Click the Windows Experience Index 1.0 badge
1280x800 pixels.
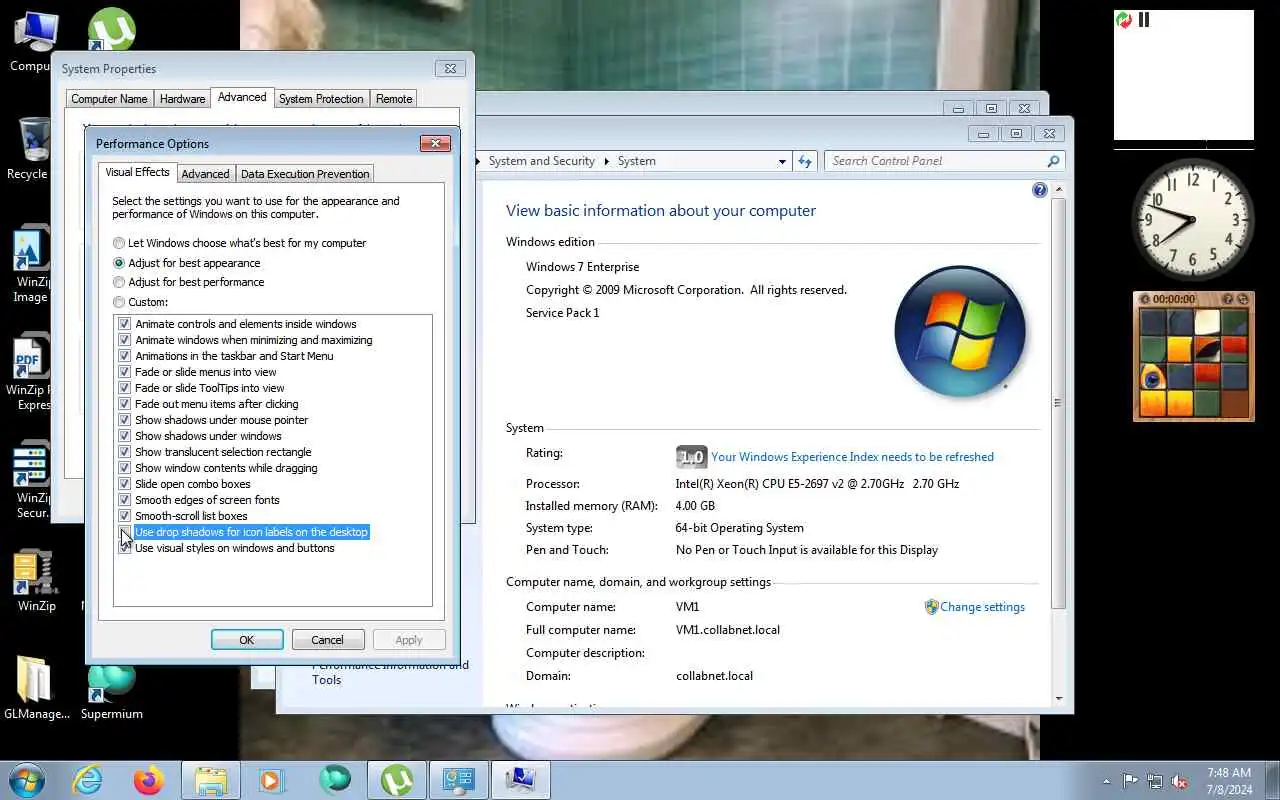691,457
